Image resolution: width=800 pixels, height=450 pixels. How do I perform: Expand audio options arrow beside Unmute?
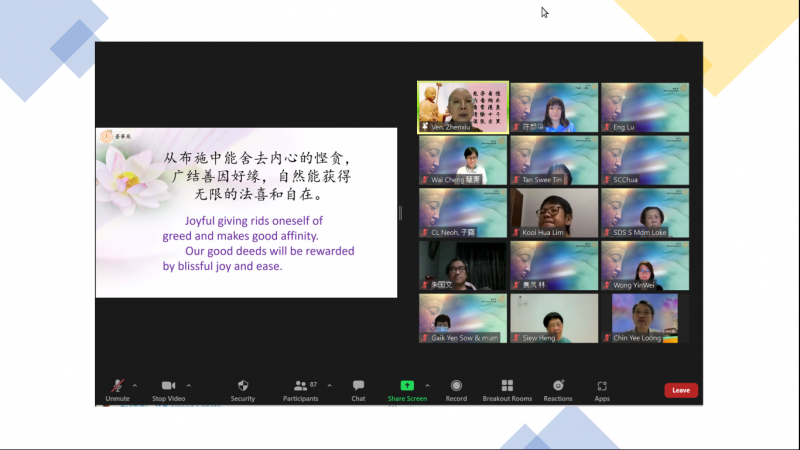[135, 385]
